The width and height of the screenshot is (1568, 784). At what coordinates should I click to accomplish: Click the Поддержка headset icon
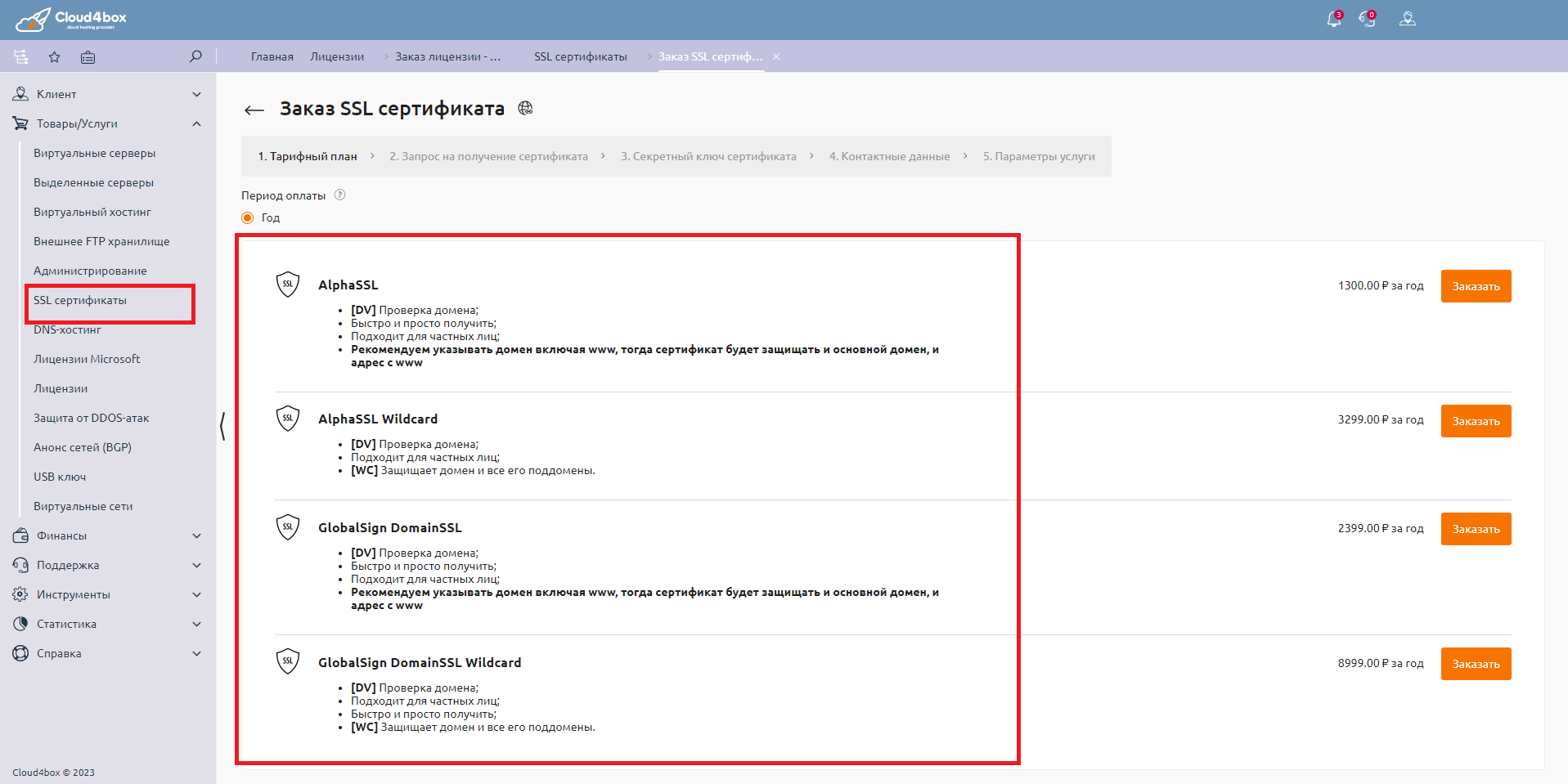(x=20, y=565)
